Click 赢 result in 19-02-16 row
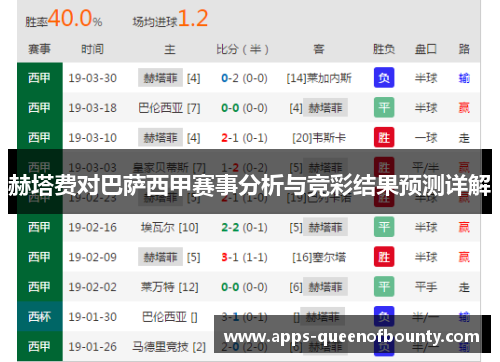Image resolution: width=500 pixels, height=362 pixels. [464, 227]
